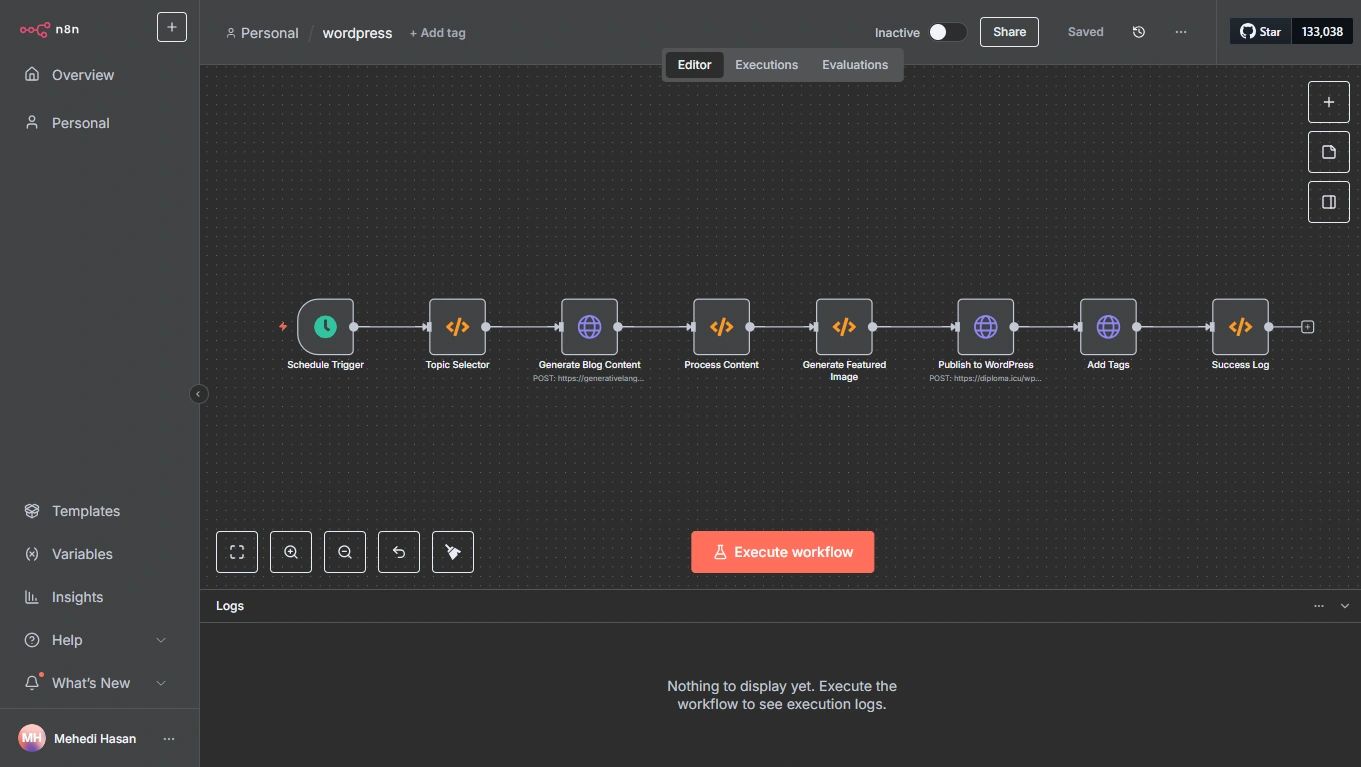The height and width of the screenshot is (767, 1361).
Task: Click the reset zoom button
Action: (x=399, y=552)
